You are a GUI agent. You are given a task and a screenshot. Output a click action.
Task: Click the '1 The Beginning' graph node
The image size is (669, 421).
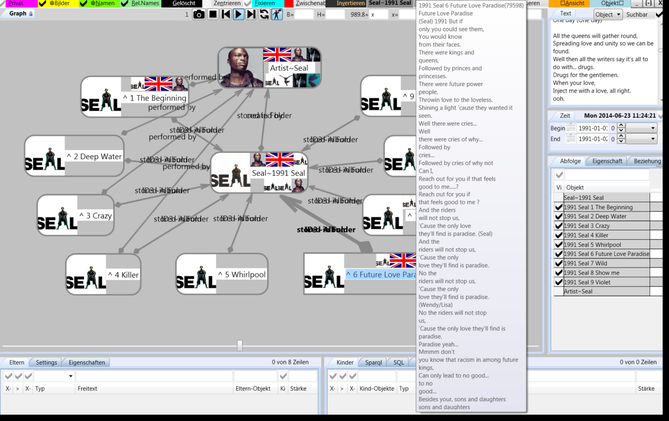pyautogui.click(x=135, y=97)
